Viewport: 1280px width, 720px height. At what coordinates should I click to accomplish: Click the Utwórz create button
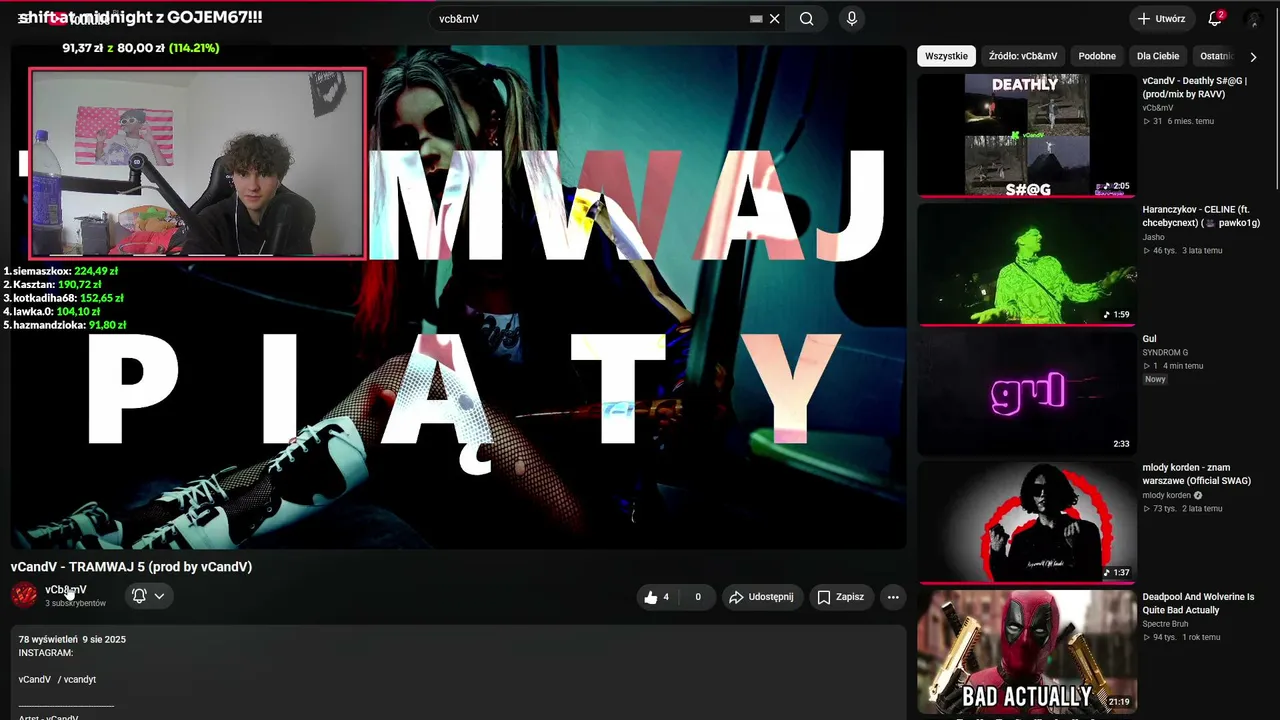[1161, 19]
